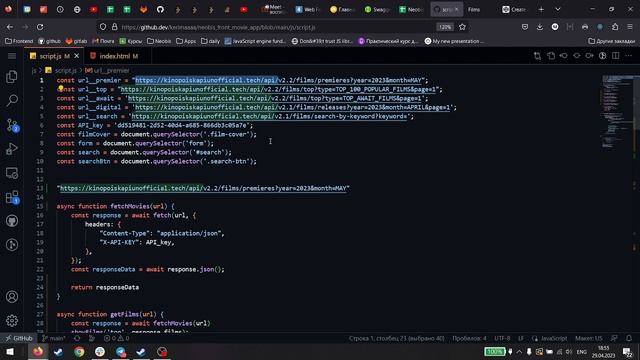Open the Accounts menu icon
This screenshot has height=360, width=640.
(12, 297)
